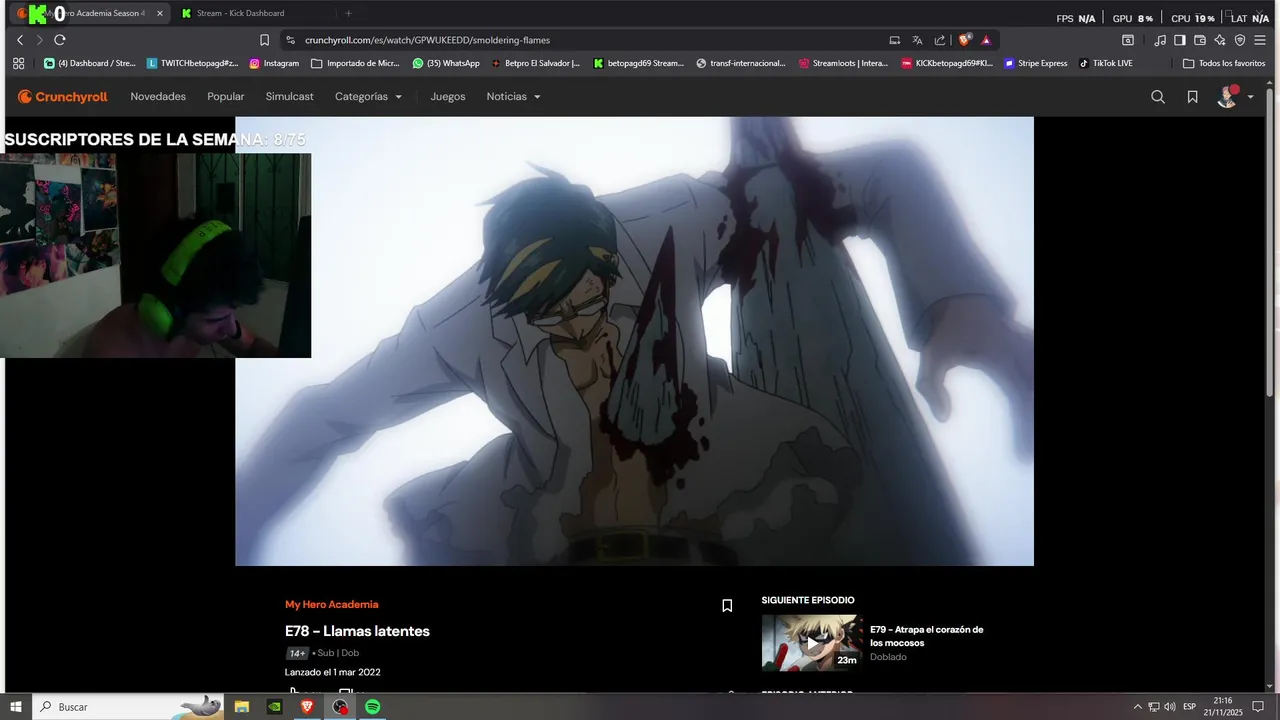Expand the Noticias dropdown
Image resolution: width=1280 pixels, height=720 pixels.
pos(513,97)
